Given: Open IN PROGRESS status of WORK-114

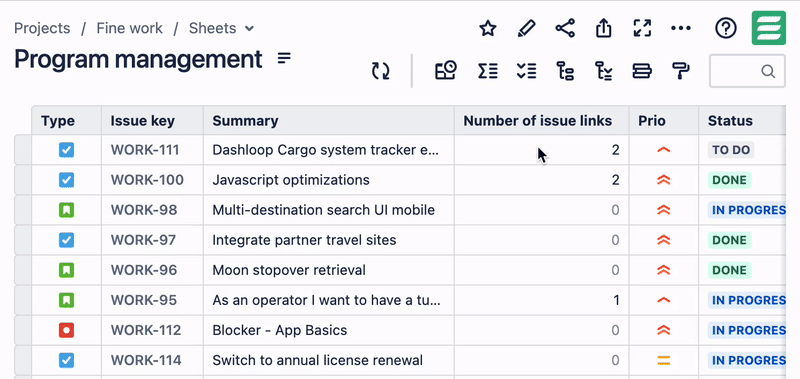Looking at the screenshot, I should tap(747, 361).
